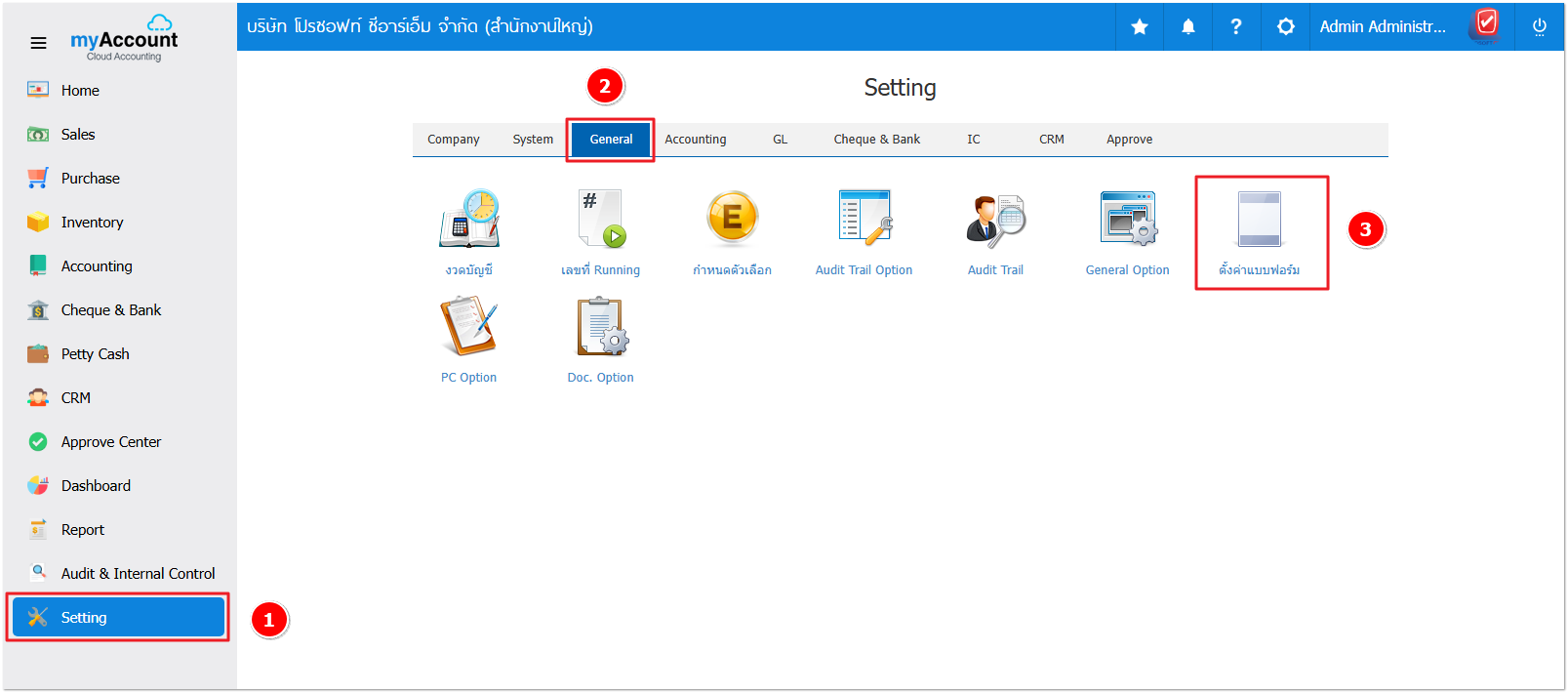
Task: Open the General Option icon
Action: (1127, 220)
